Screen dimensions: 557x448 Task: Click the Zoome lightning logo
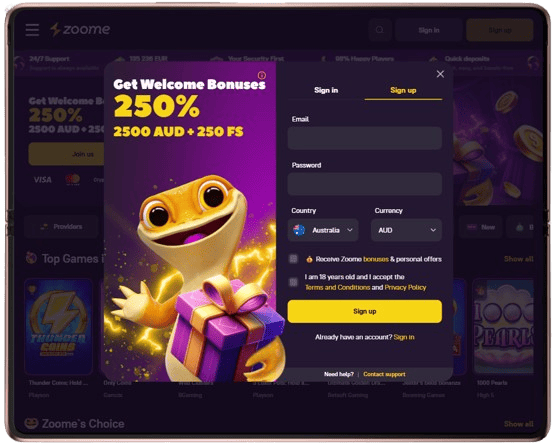click(x=80, y=29)
